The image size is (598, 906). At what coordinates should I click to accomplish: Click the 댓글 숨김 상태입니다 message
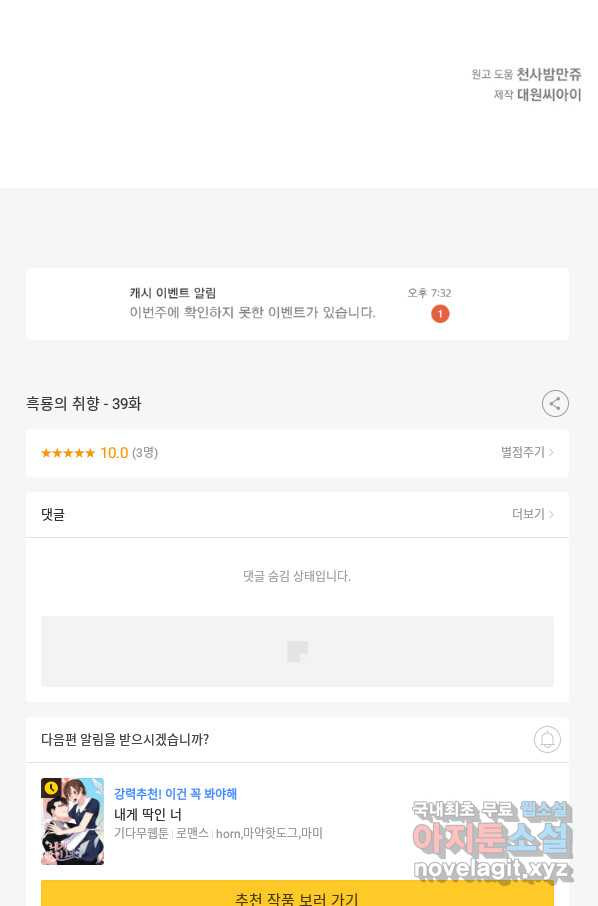click(297, 576)
